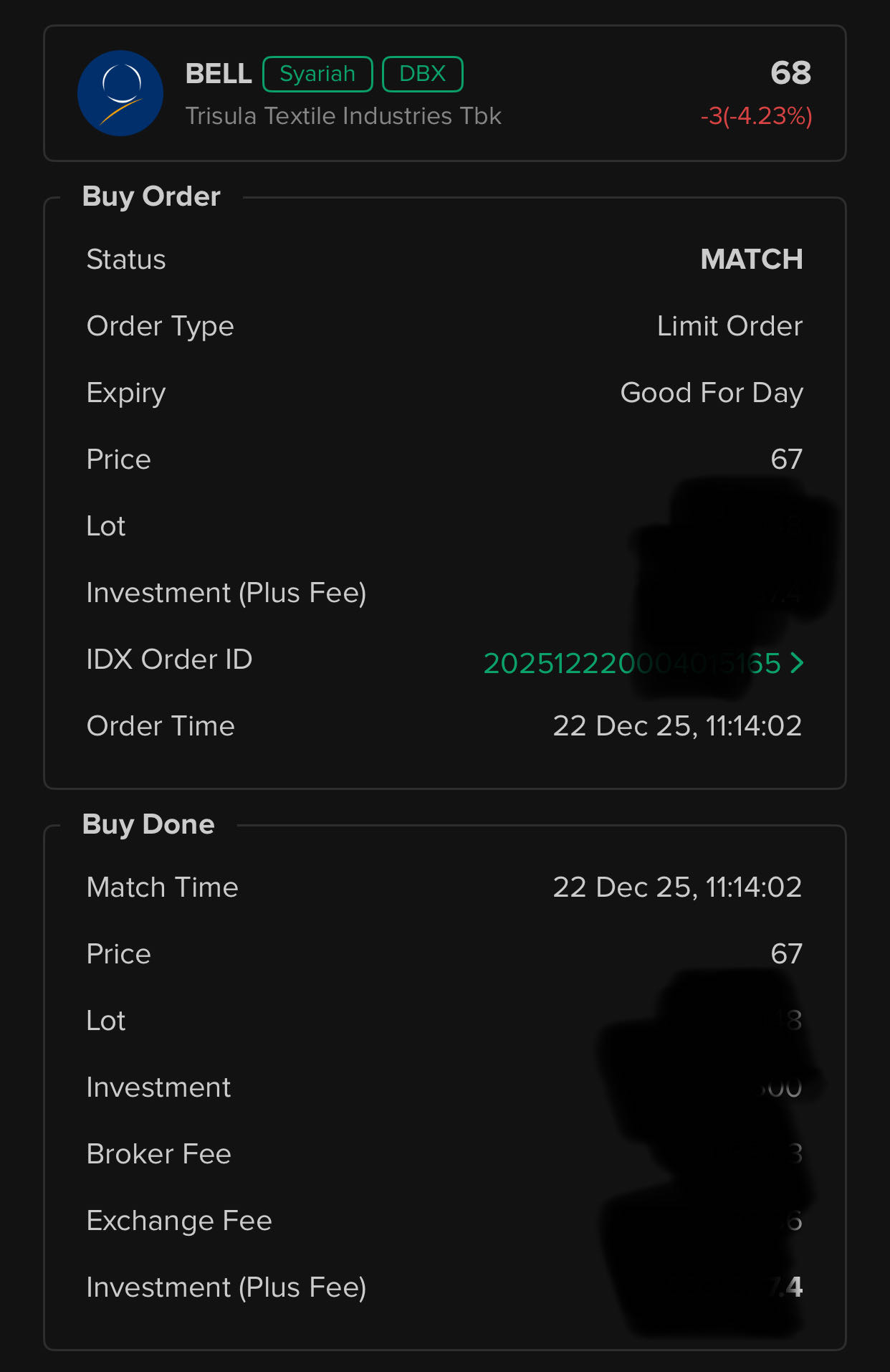This screenshot has height=1372, width=890.
Task: Click the Buy Order section heading
Action: [x=151, y=196]
